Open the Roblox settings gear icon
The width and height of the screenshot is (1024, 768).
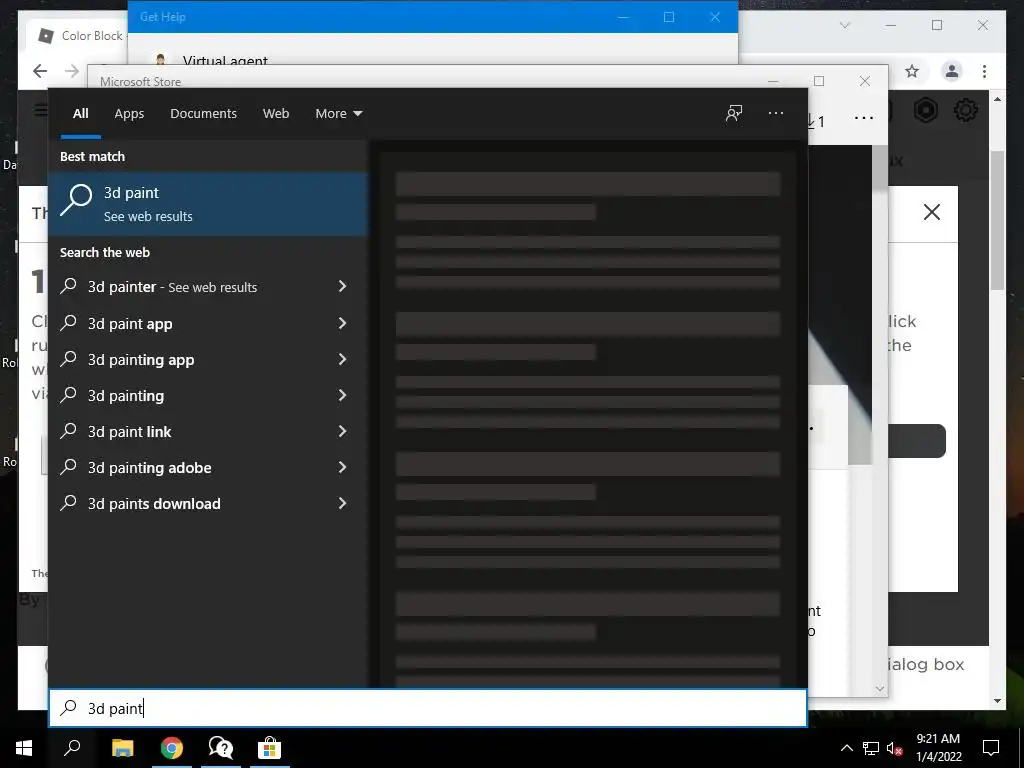[x=966, y=110]
